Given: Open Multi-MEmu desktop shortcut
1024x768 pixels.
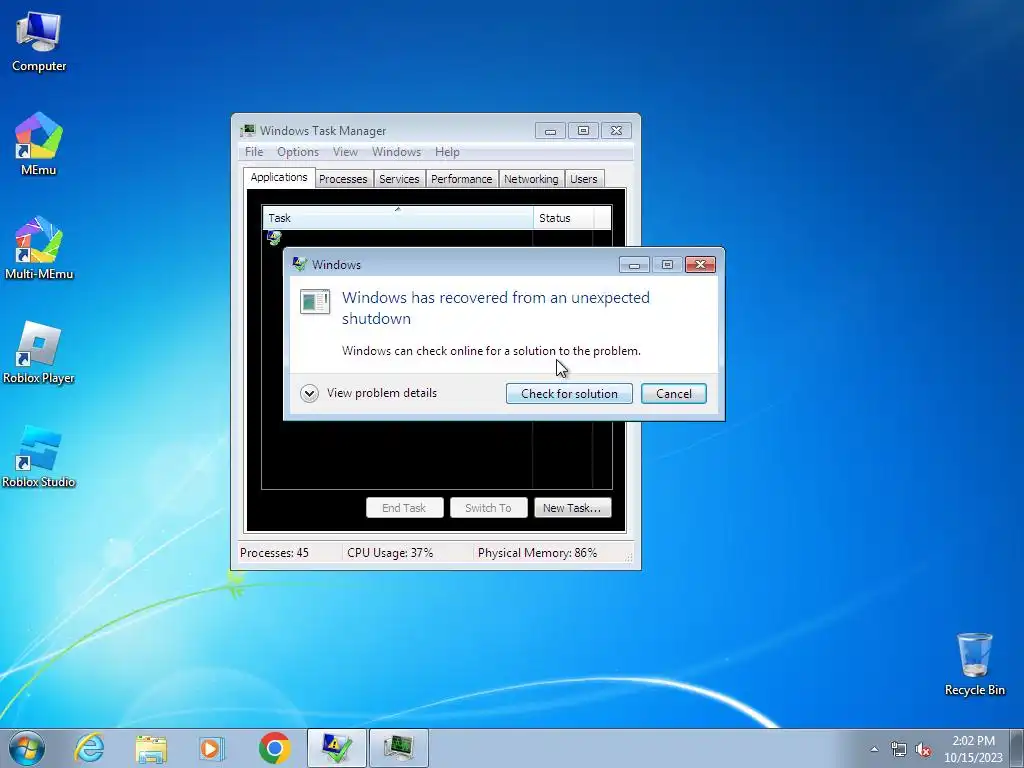Looking at the screenshot, I should 39,249.
